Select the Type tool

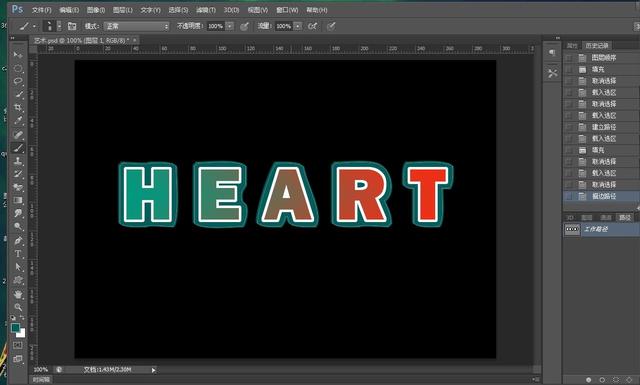click(x=18, y=254)
